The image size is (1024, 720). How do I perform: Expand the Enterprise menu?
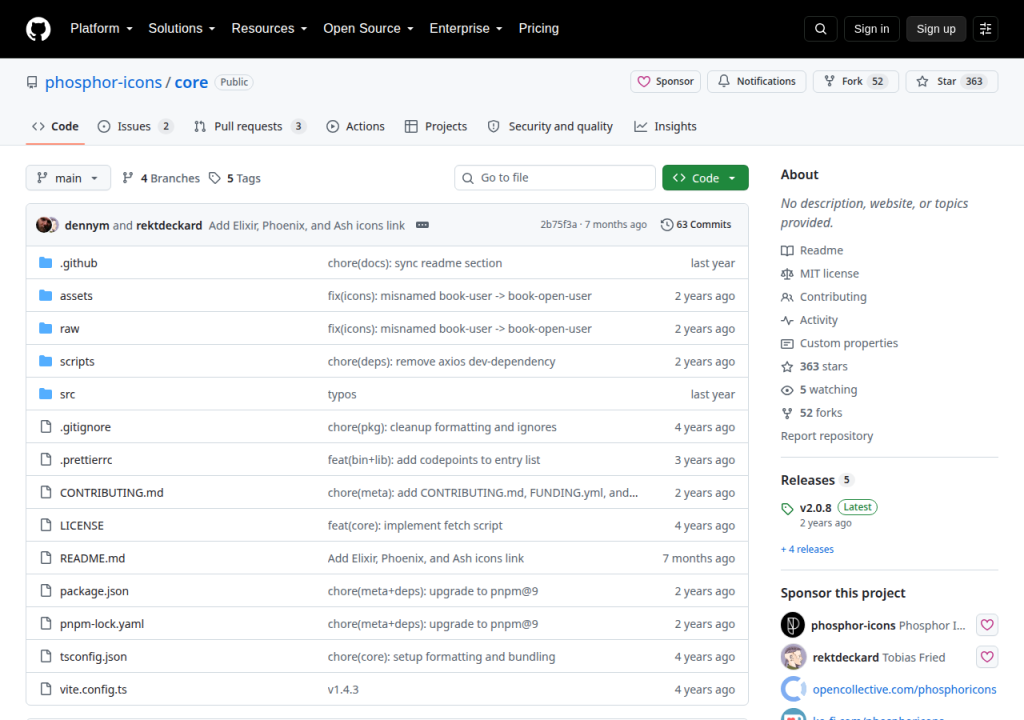click(x=466, y=29)
